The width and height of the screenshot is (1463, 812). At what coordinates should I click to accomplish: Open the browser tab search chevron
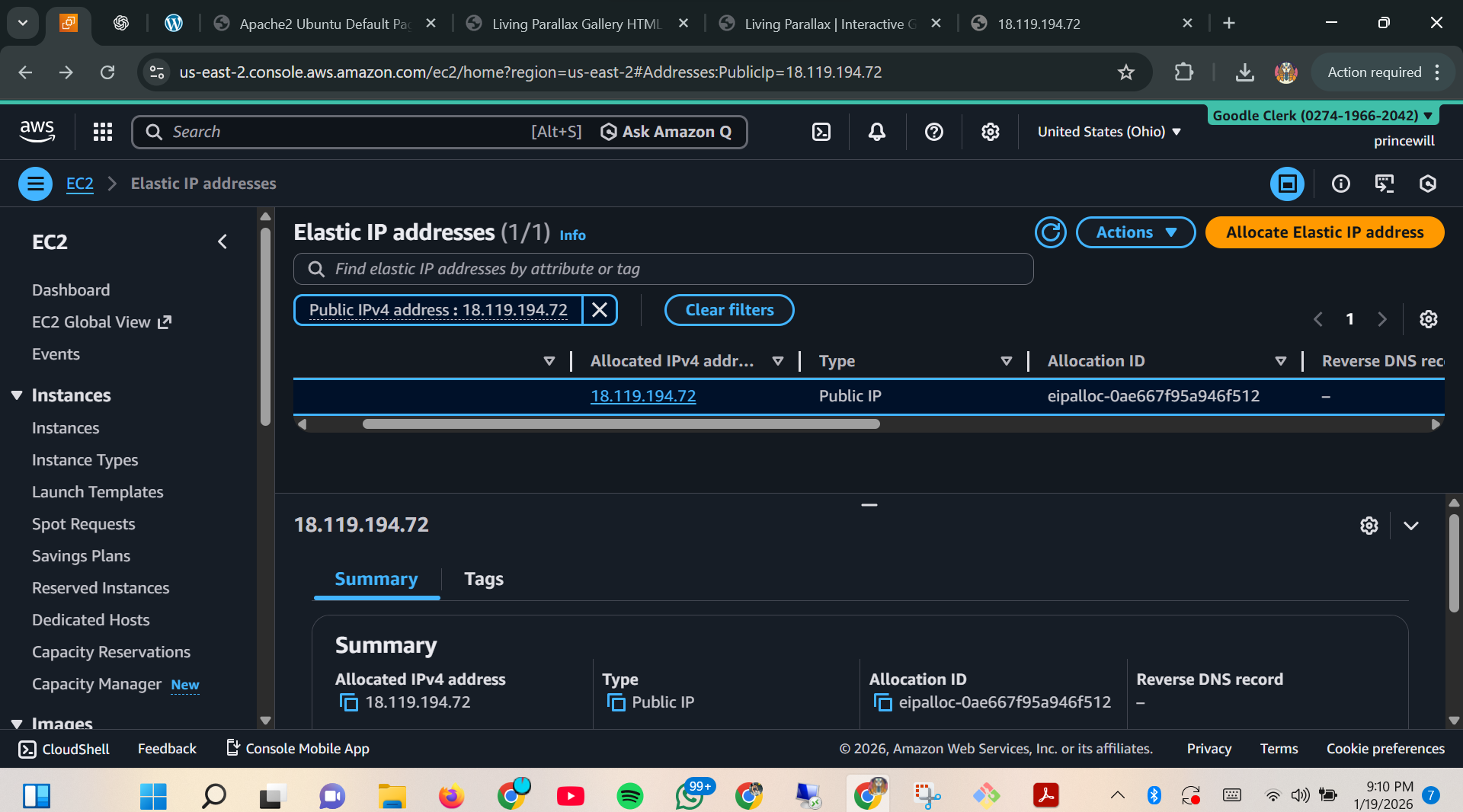23,23
